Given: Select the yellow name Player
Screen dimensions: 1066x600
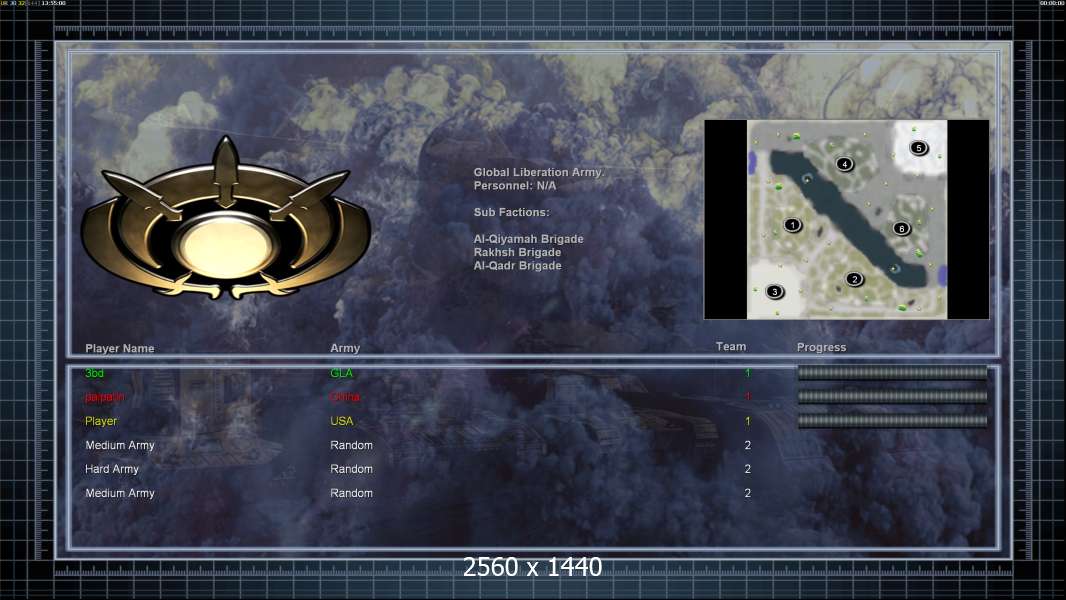Looking at the screenshot, I should pyautogui.click(x=101, y=421).
